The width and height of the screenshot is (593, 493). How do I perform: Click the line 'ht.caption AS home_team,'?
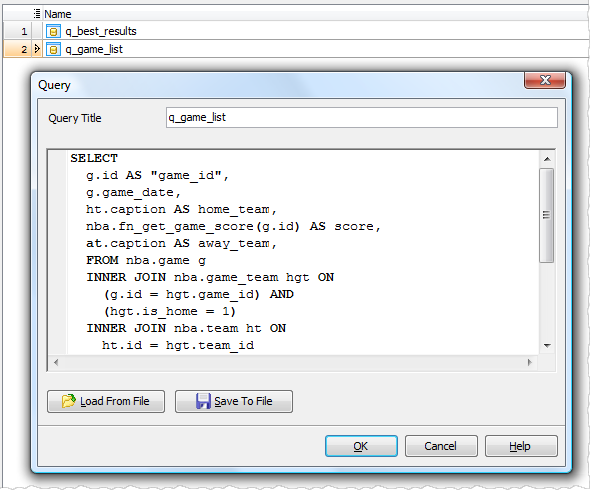(x=182, y=209)
